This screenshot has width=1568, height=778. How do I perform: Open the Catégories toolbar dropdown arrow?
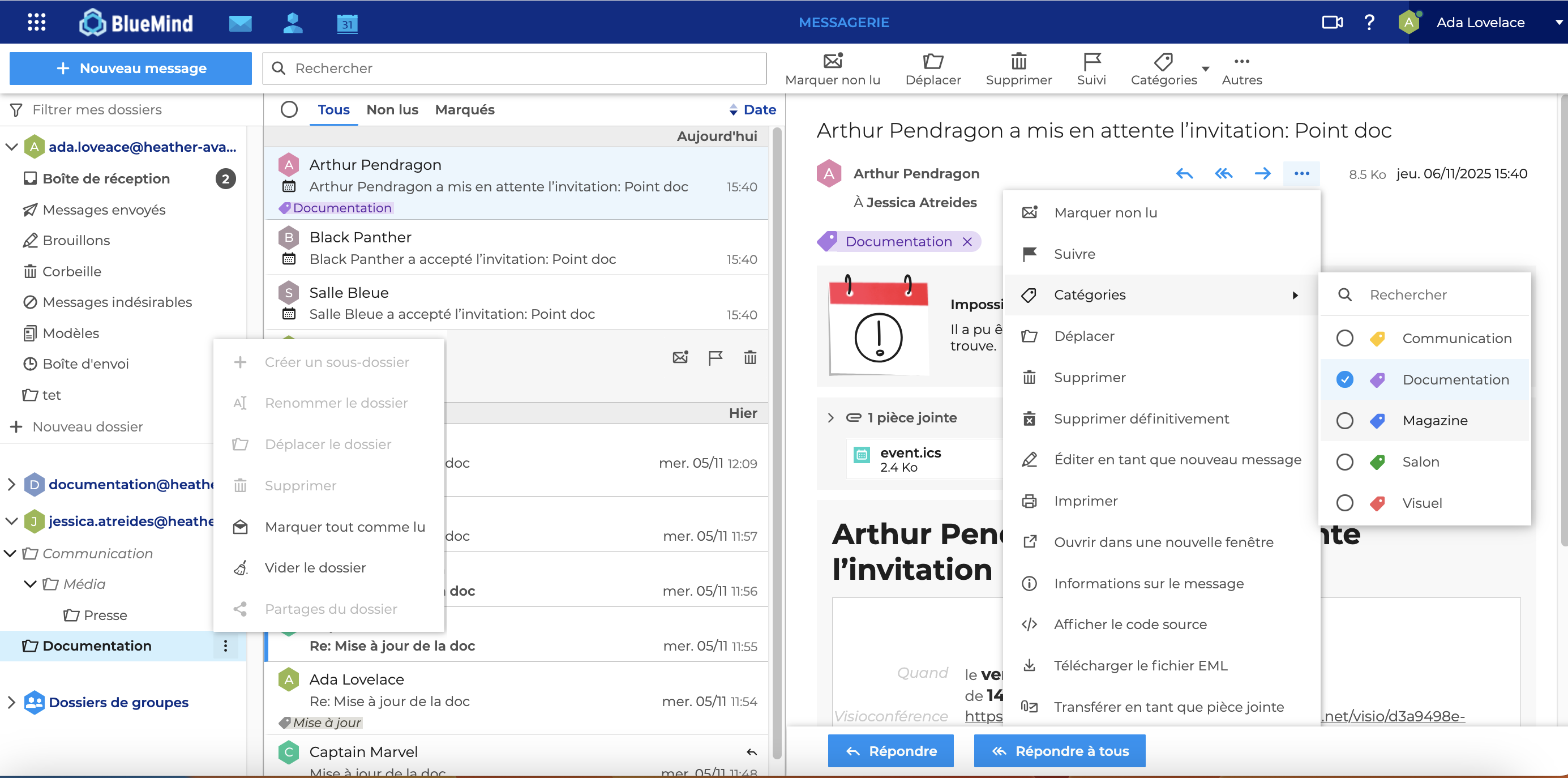pyautogui.click(x=1205, y=69)
